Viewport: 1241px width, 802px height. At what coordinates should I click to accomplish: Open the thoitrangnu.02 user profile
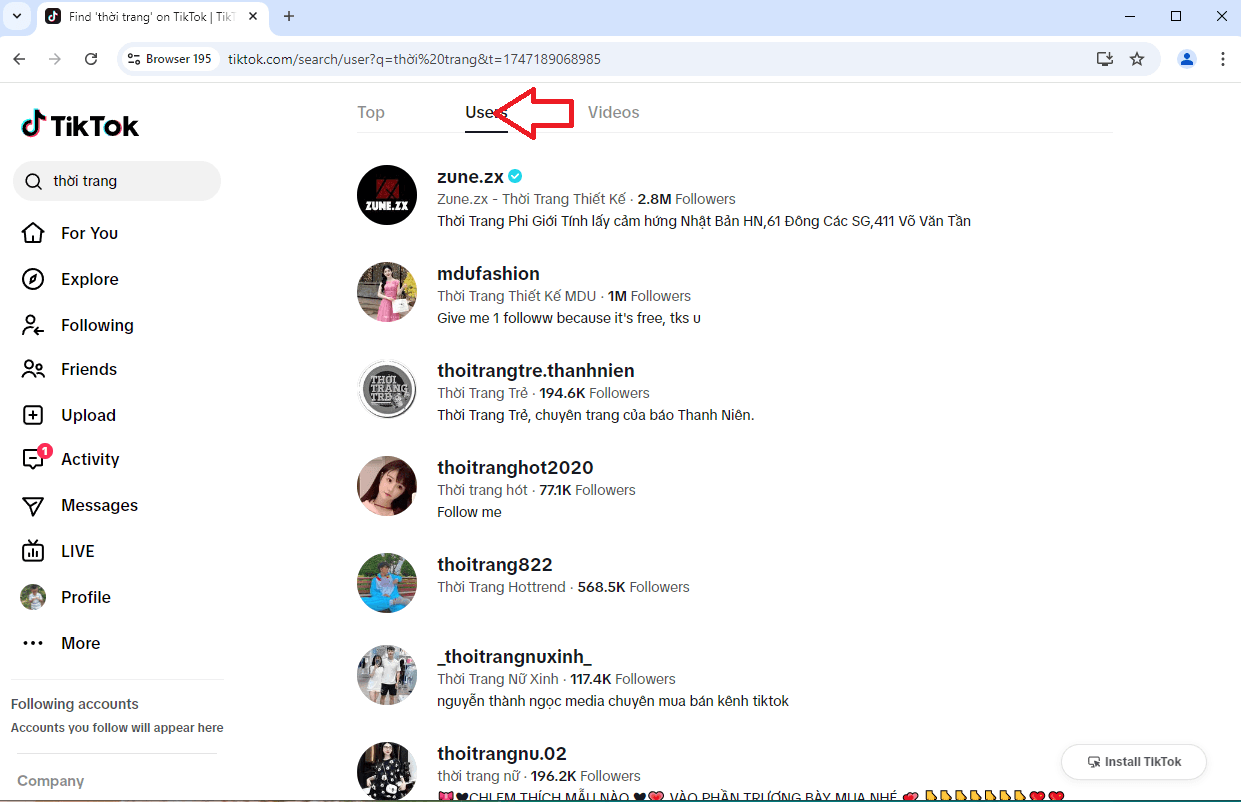502,753
